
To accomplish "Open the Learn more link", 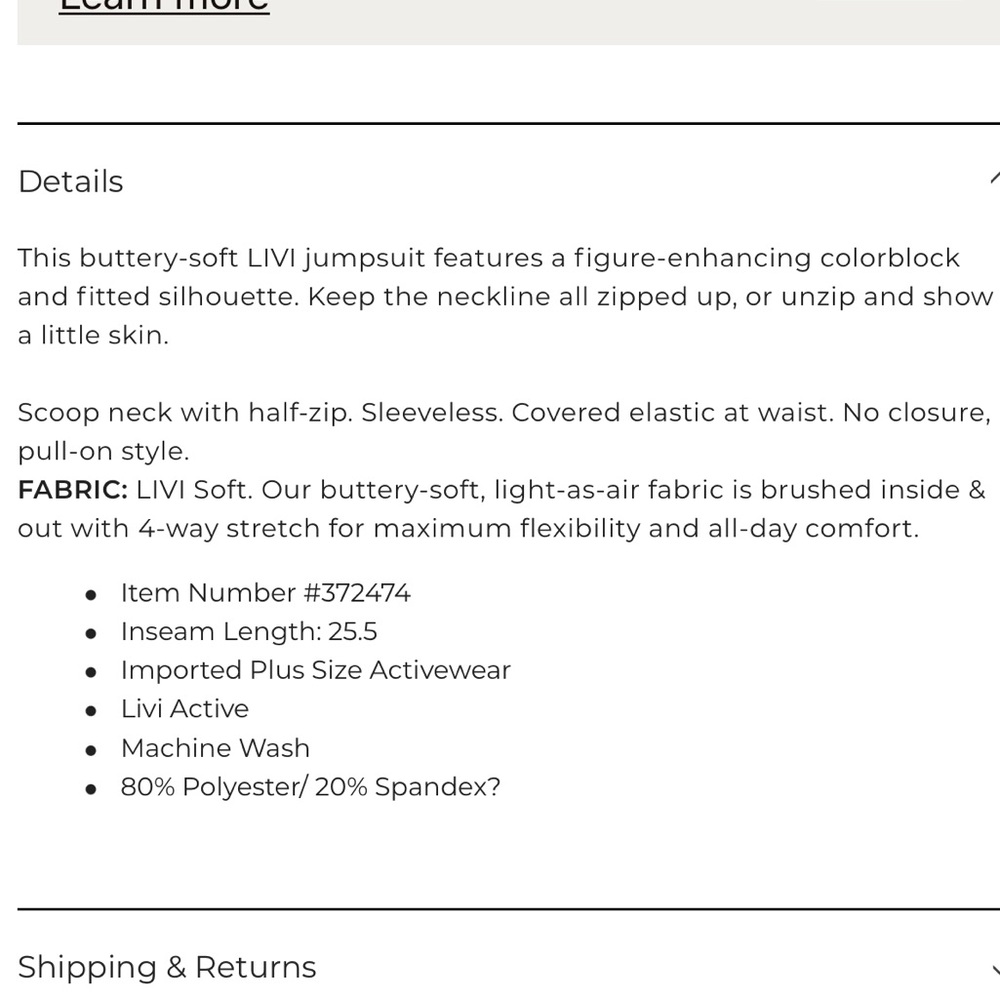I will tap(164, 6).
